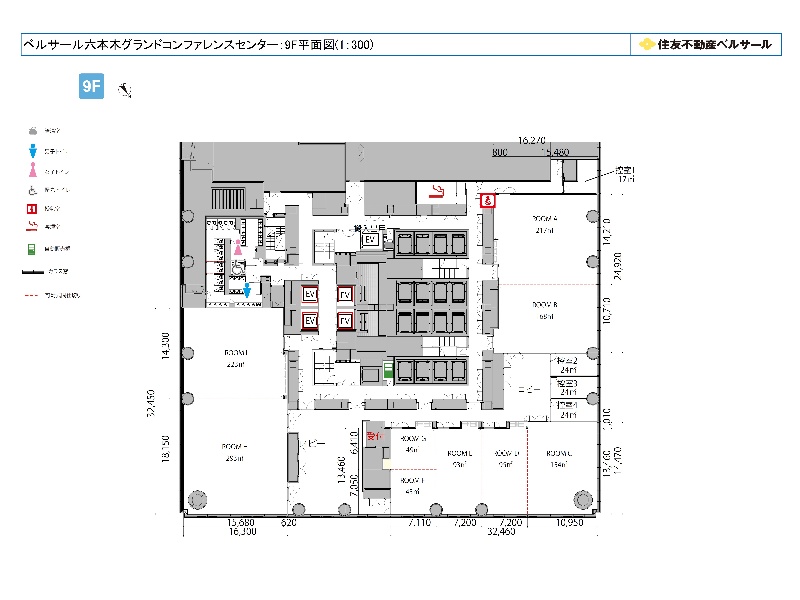This screenshot has width=800, height=600.
Task: Click the 6,410 vertical dimension
Action: (x=355, y=442)
